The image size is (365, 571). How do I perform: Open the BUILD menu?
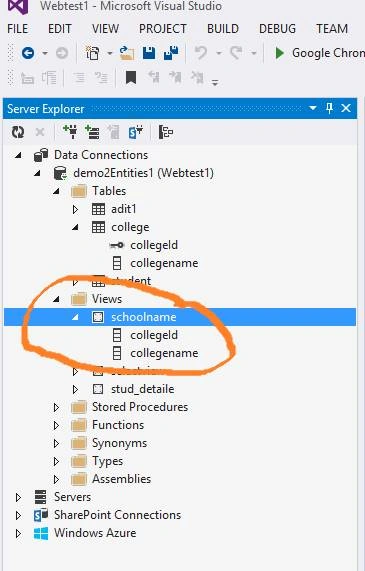[x=223, y=28]
